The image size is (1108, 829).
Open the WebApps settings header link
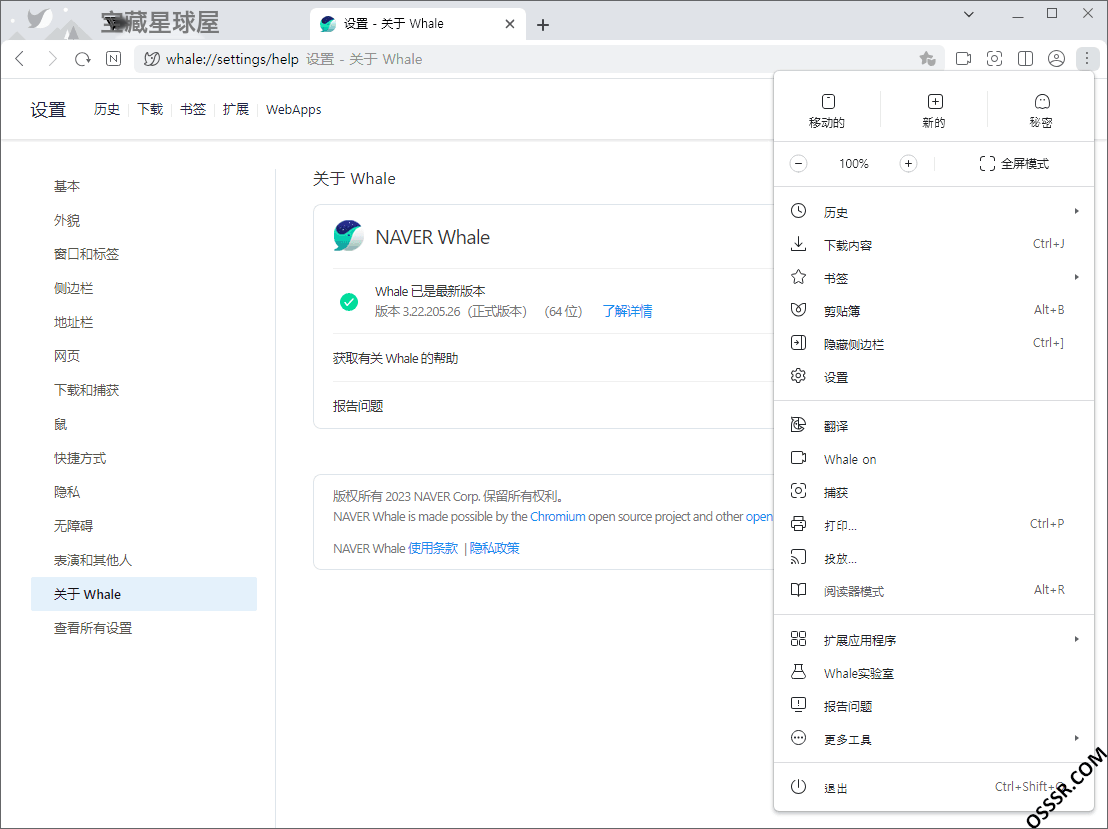293,110
